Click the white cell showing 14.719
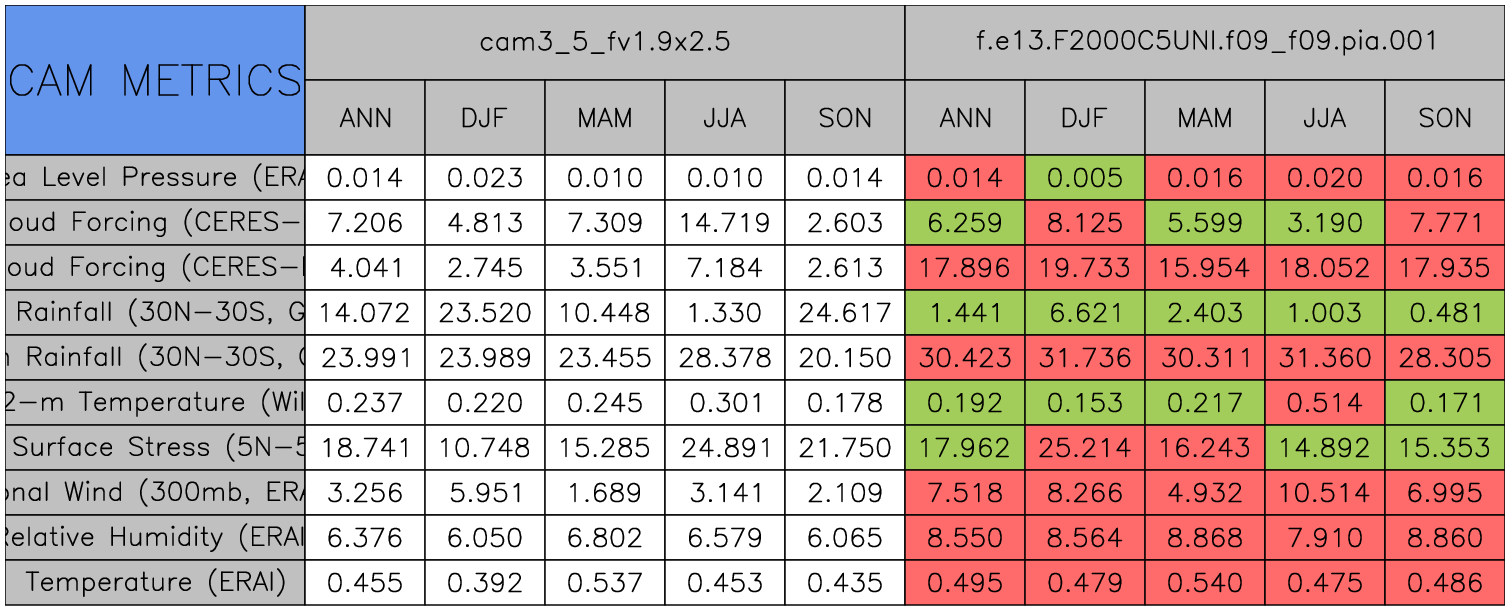This screenshot has width=1510, height=611. (724, 223)
